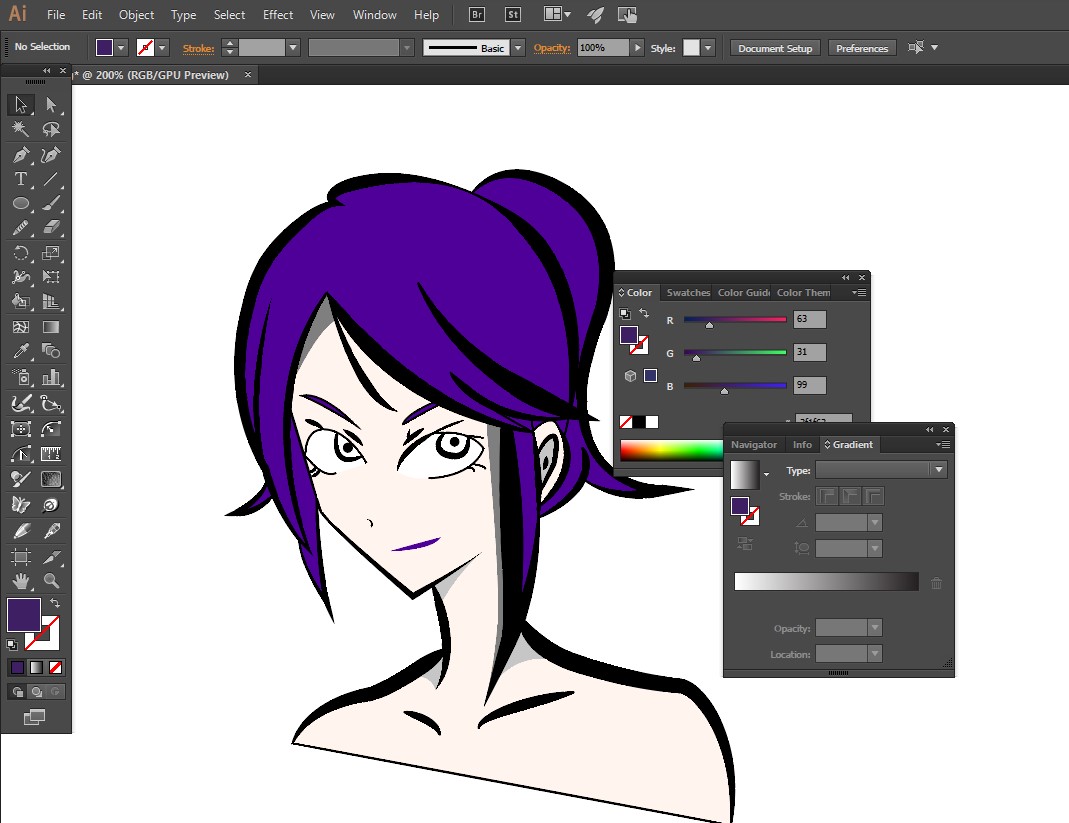The width and height of the screenshot is (1069, 823).
Task: Switch to the Navigator tab
Action: (x=754, y=445)
